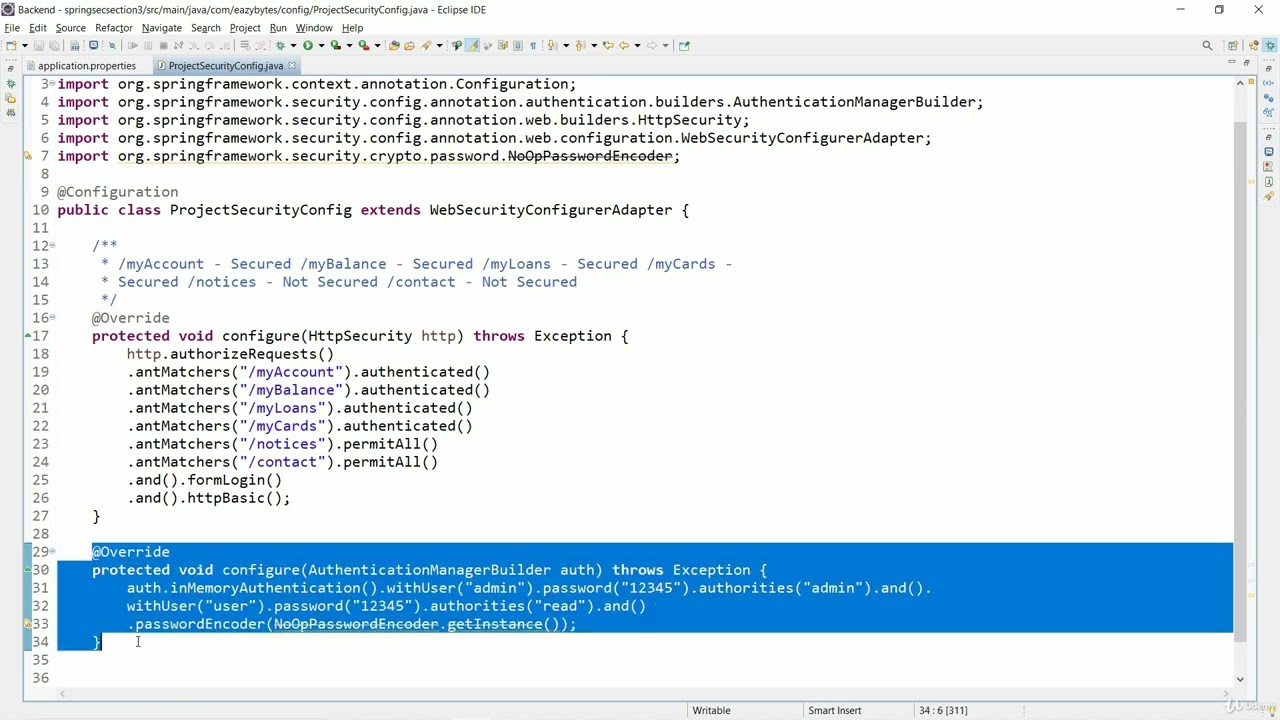Viewport: 1280px width, 720px height.
Task: Collapse the Javadoc comment at line 12
Action: pos(52,246)
